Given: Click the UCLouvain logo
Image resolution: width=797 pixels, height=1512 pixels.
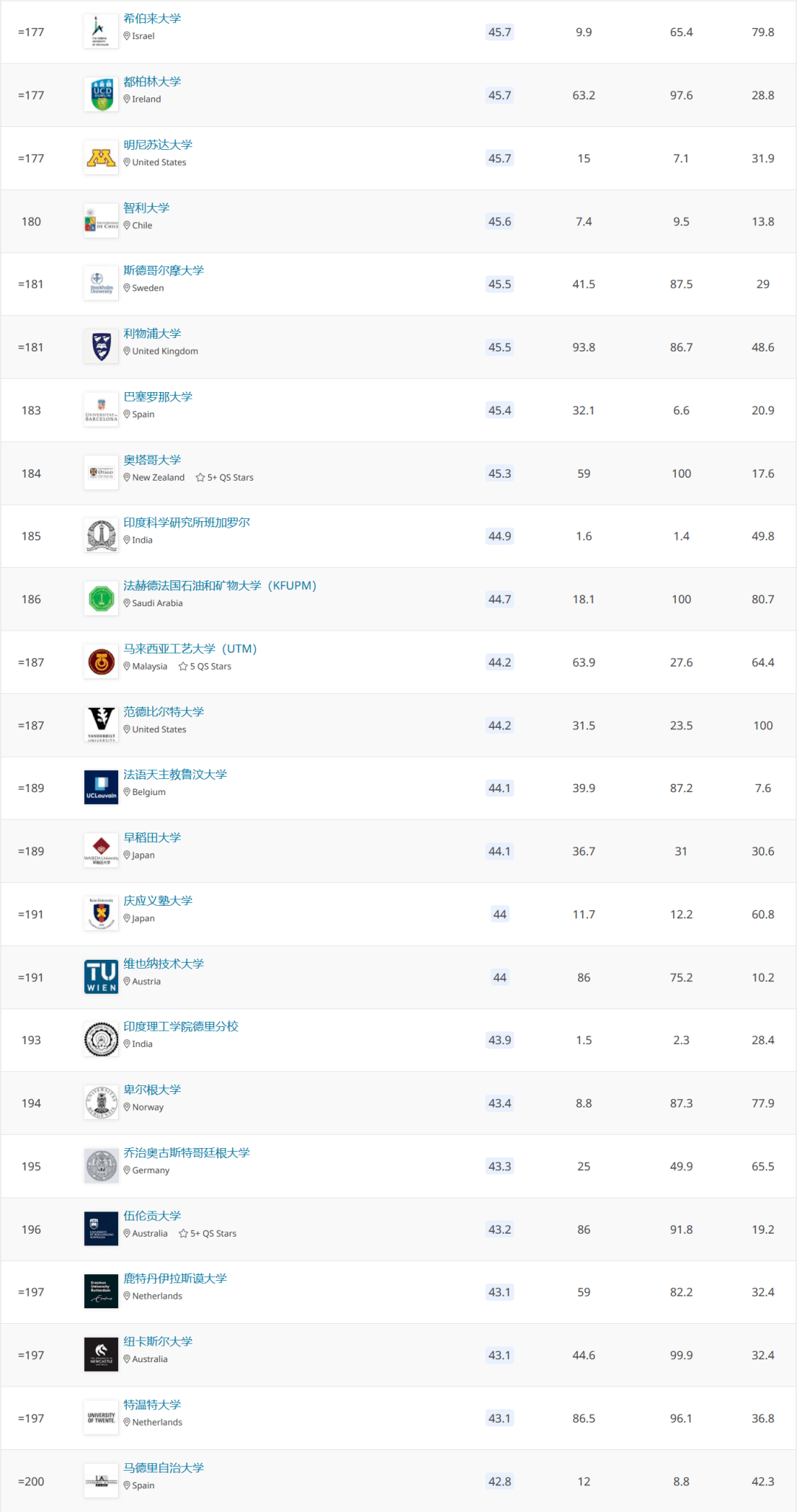Looking at the screenshot, I should pyautogui.click(x=101, y=788).
